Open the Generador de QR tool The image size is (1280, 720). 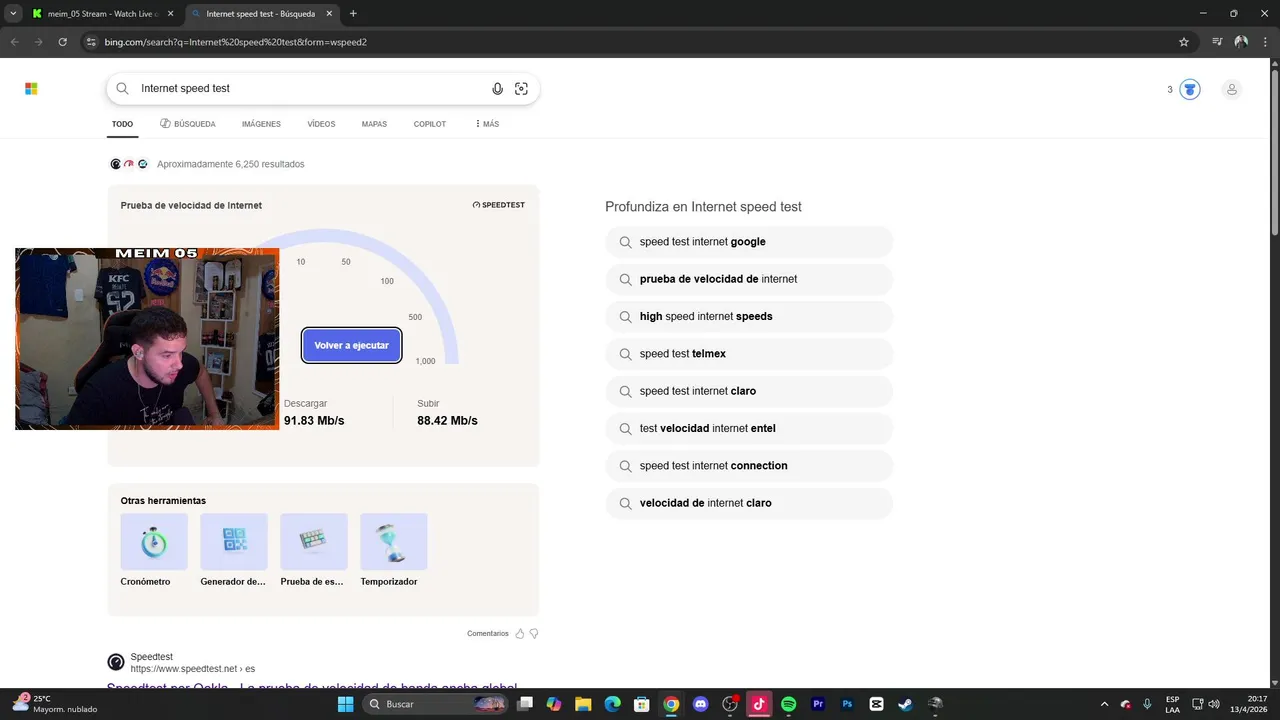coord(234,550)
